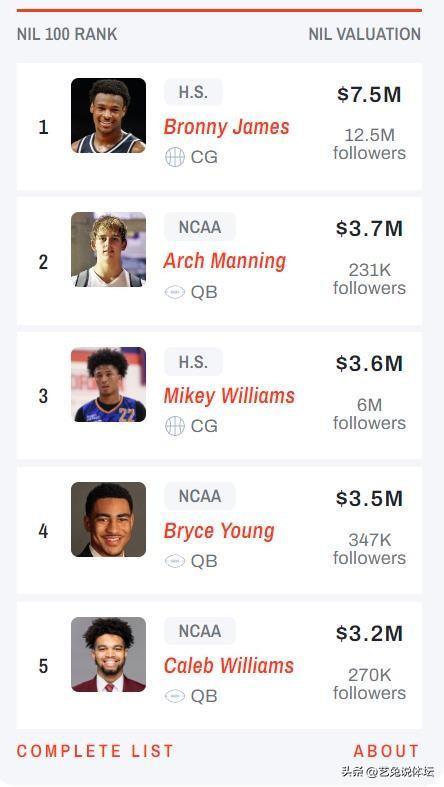Follow the Bryce Young name link
Viewport: 444px width, 787px height.
pos(219,531)
